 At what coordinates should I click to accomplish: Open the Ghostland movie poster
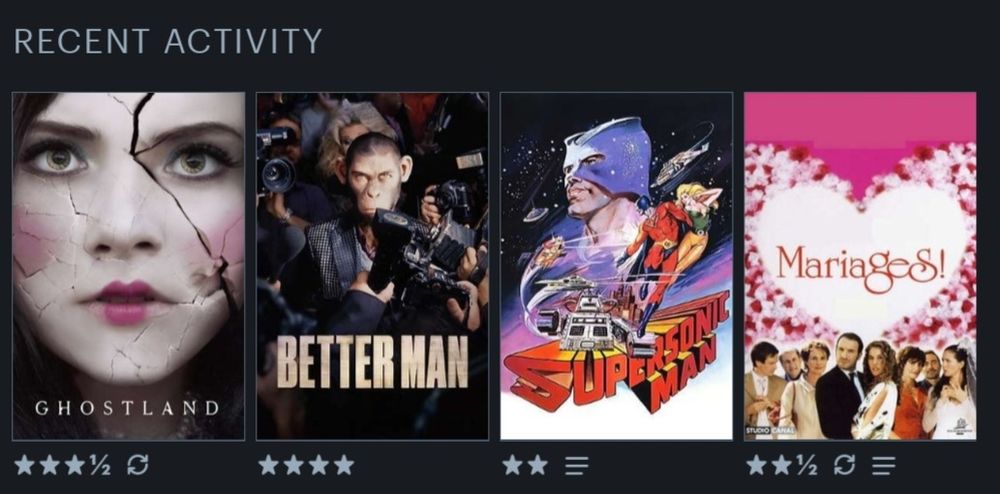[x=128, y=266]
